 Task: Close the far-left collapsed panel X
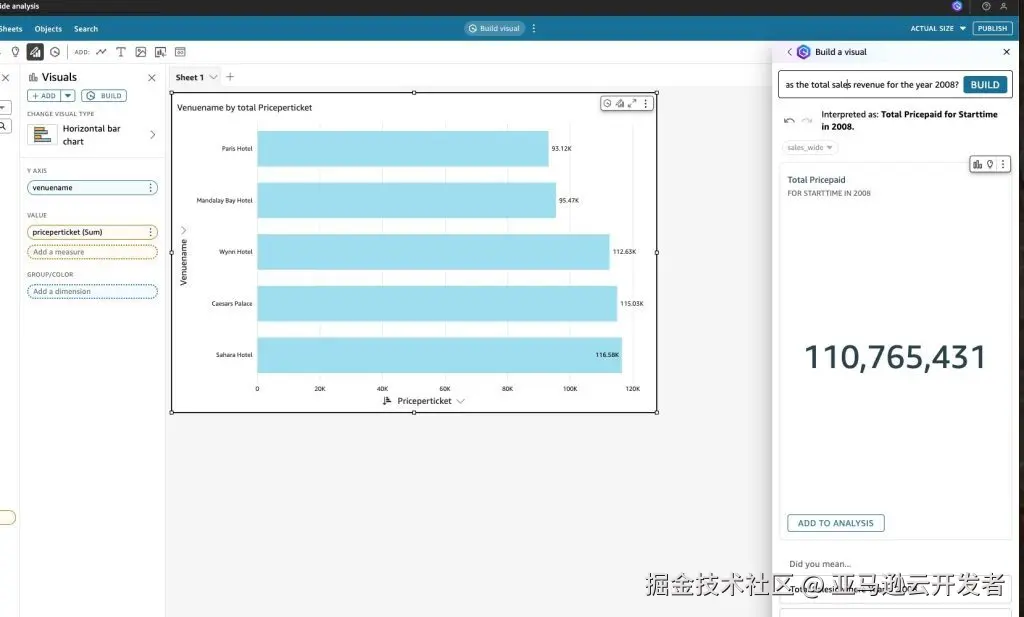pyautogui.click(x=5, y=78)
